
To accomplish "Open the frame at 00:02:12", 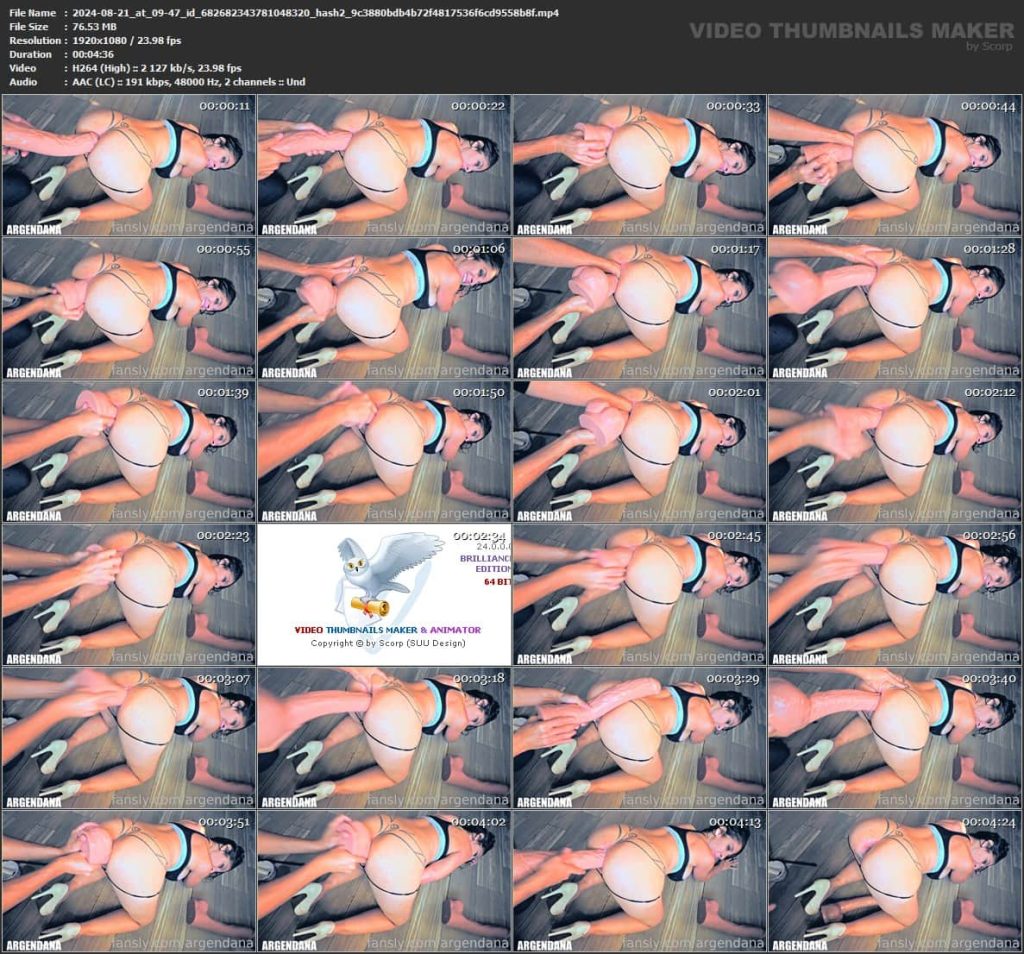I will [x=894, y=451].
